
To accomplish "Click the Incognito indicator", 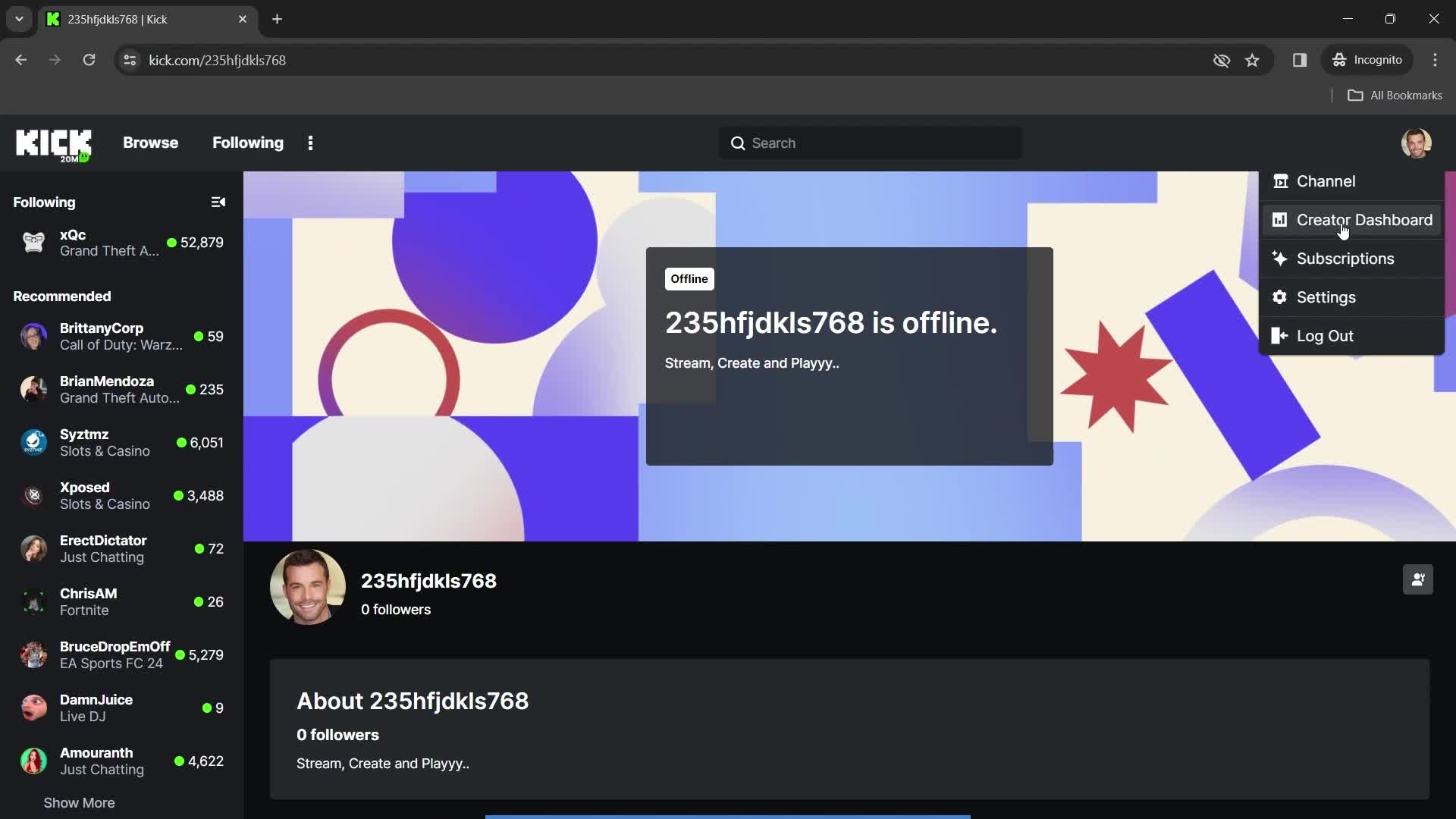I will point(1367,60).
